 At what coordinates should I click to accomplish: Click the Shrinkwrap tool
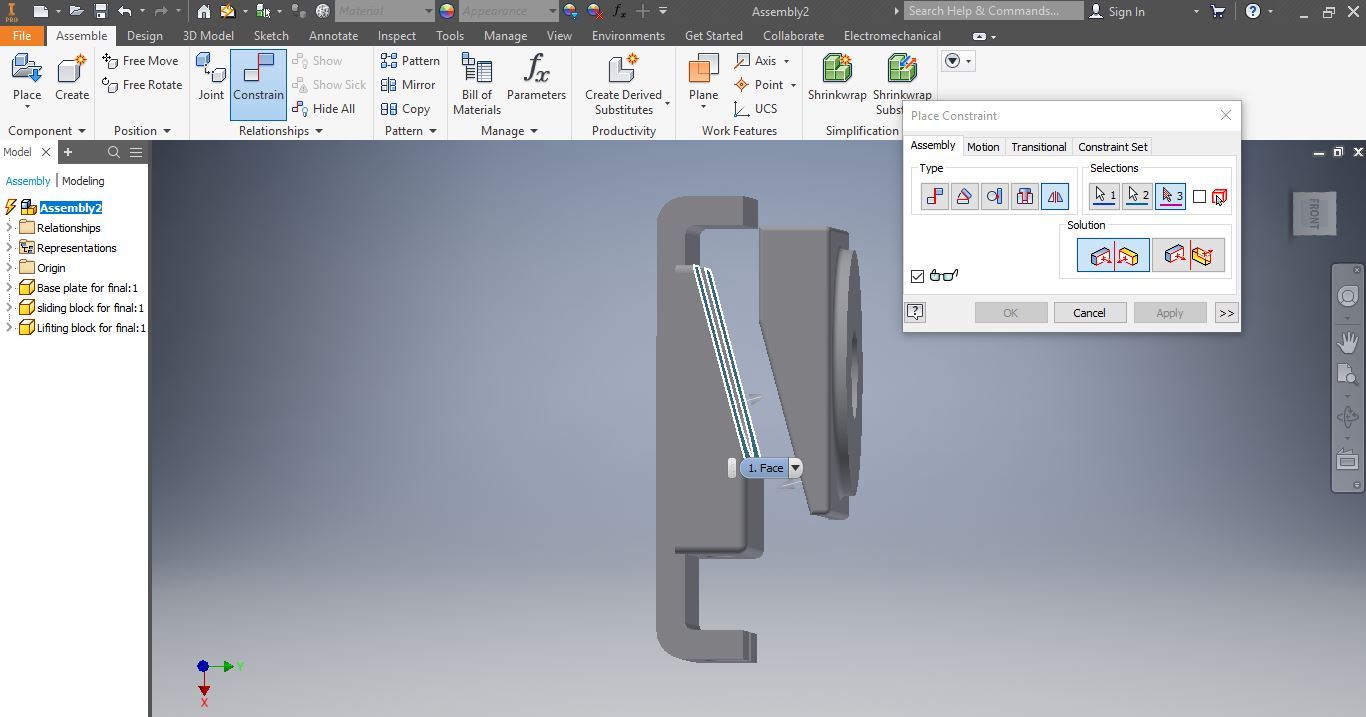pyautogui.click(x=837, y=78)
